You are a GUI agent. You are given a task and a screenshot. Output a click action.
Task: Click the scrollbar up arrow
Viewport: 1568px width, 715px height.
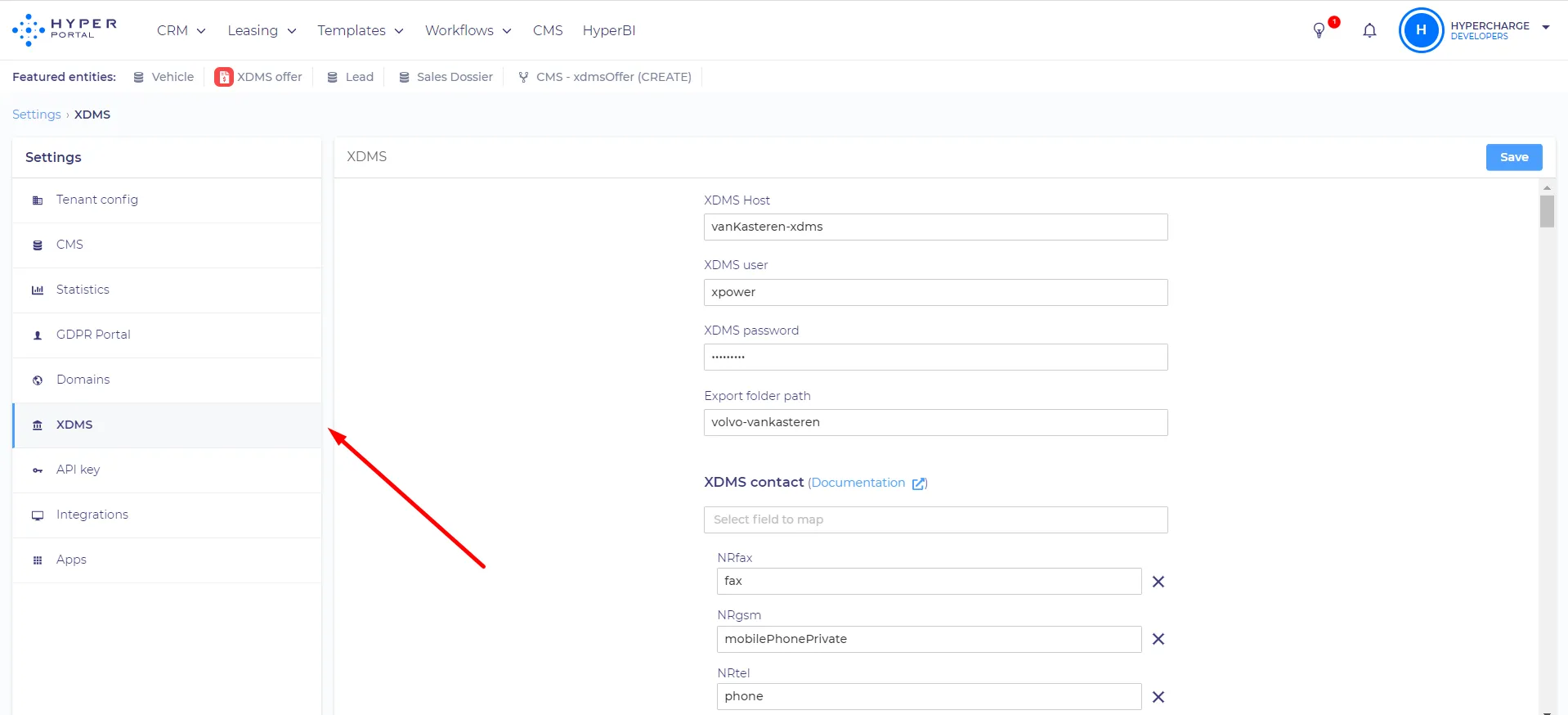(x=1547, y=188)
